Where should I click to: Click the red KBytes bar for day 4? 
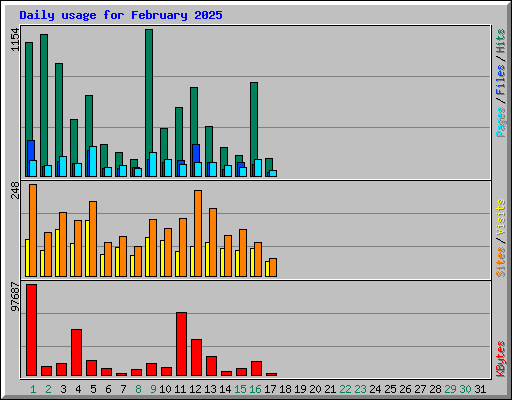tap(76, 352)
